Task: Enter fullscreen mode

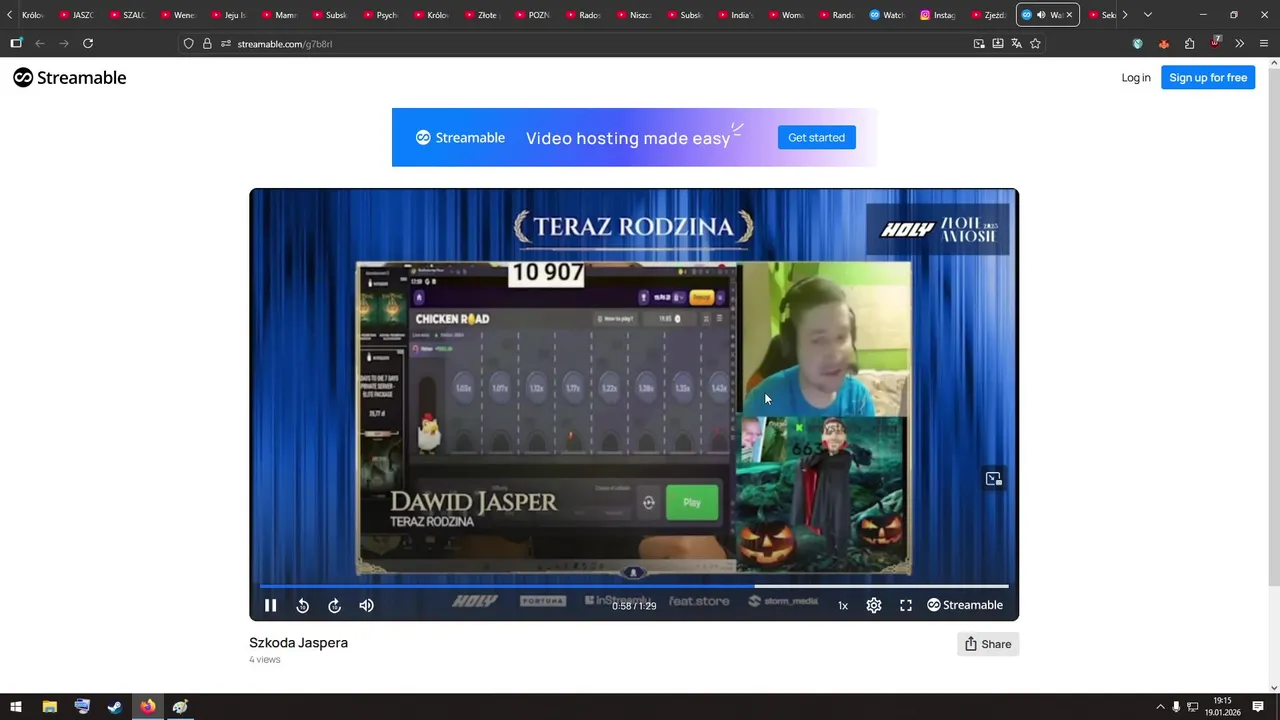Action: tap(906, 605)
